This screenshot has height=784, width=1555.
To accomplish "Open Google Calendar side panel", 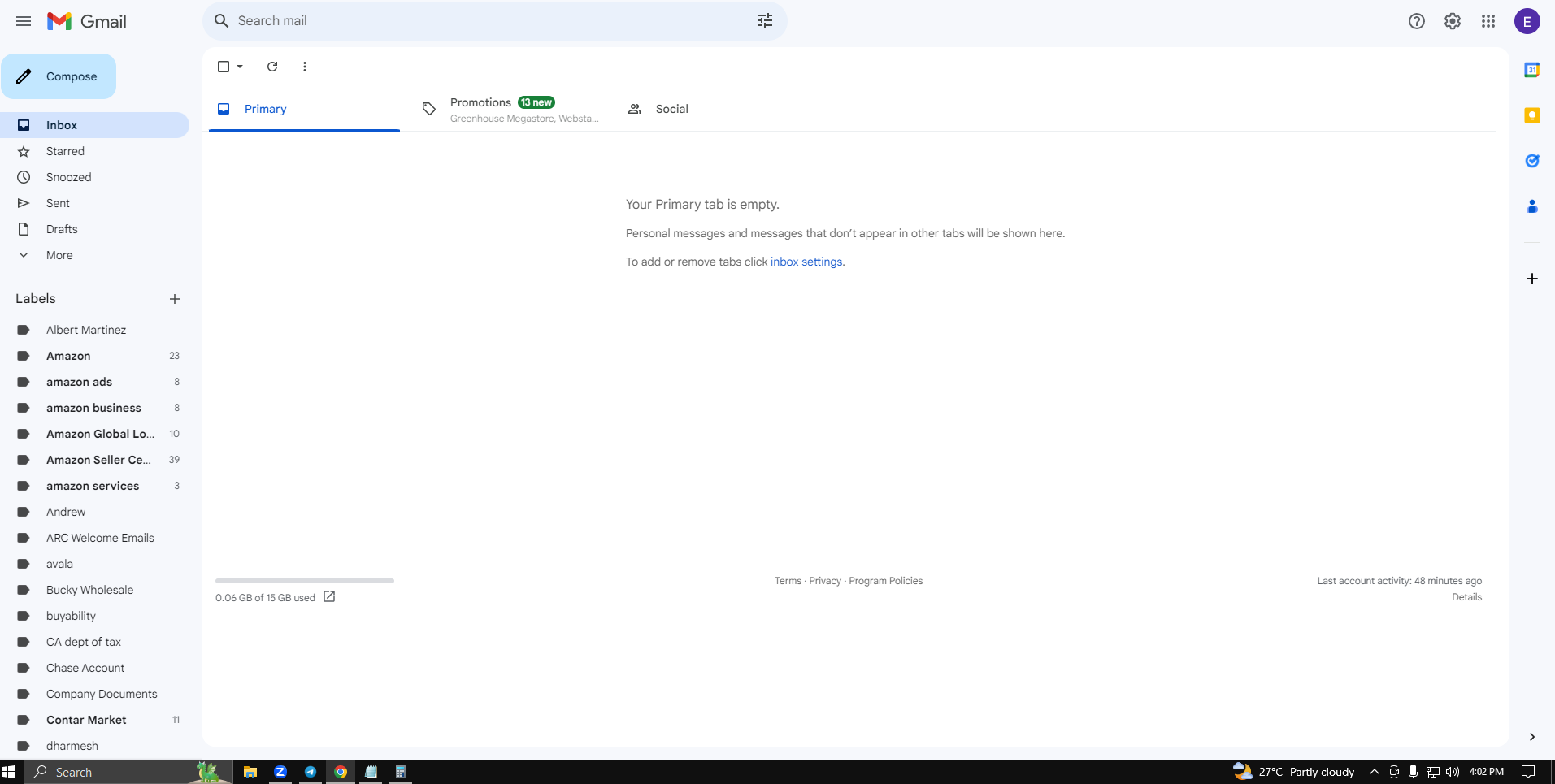I will point(1532,70).
